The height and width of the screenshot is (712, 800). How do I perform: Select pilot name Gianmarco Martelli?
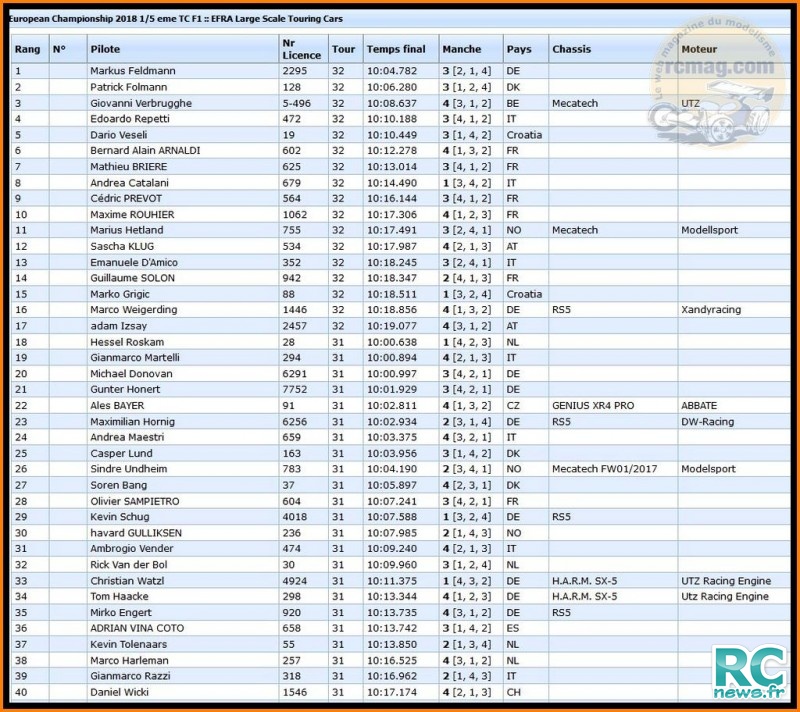point(135,358)
